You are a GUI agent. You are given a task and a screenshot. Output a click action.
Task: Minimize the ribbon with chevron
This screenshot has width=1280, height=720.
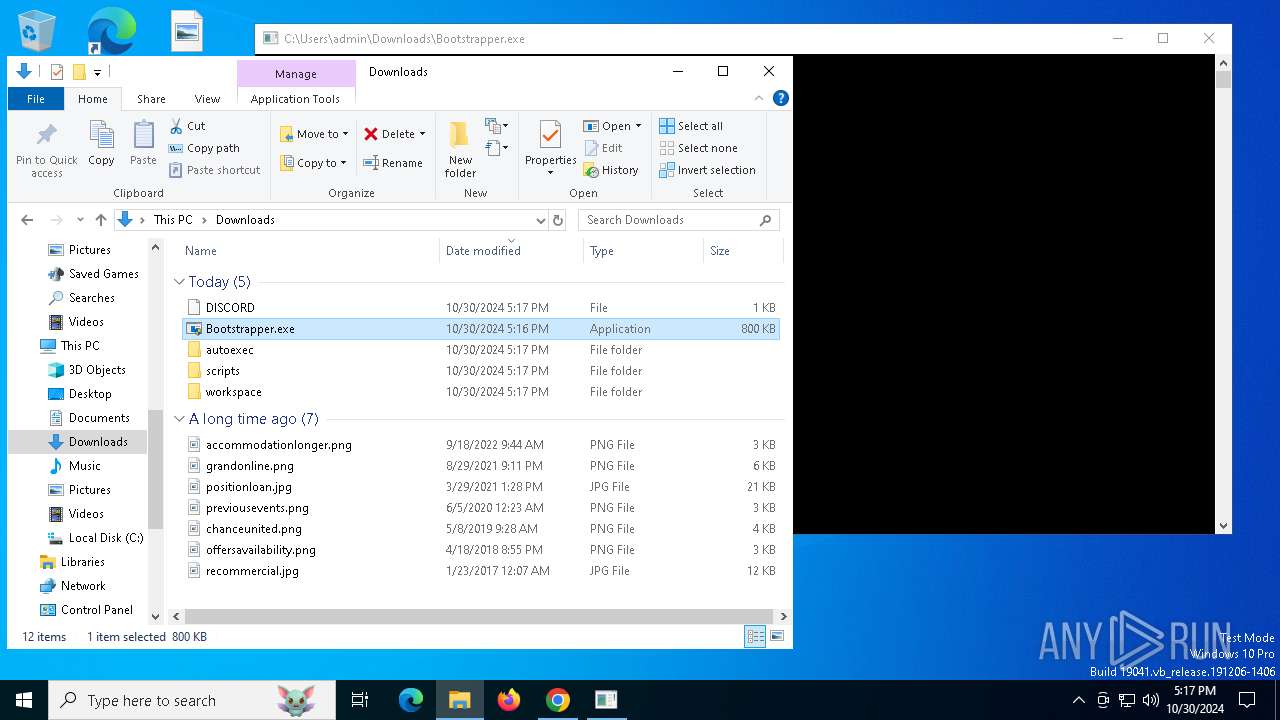tap(759, 98)
